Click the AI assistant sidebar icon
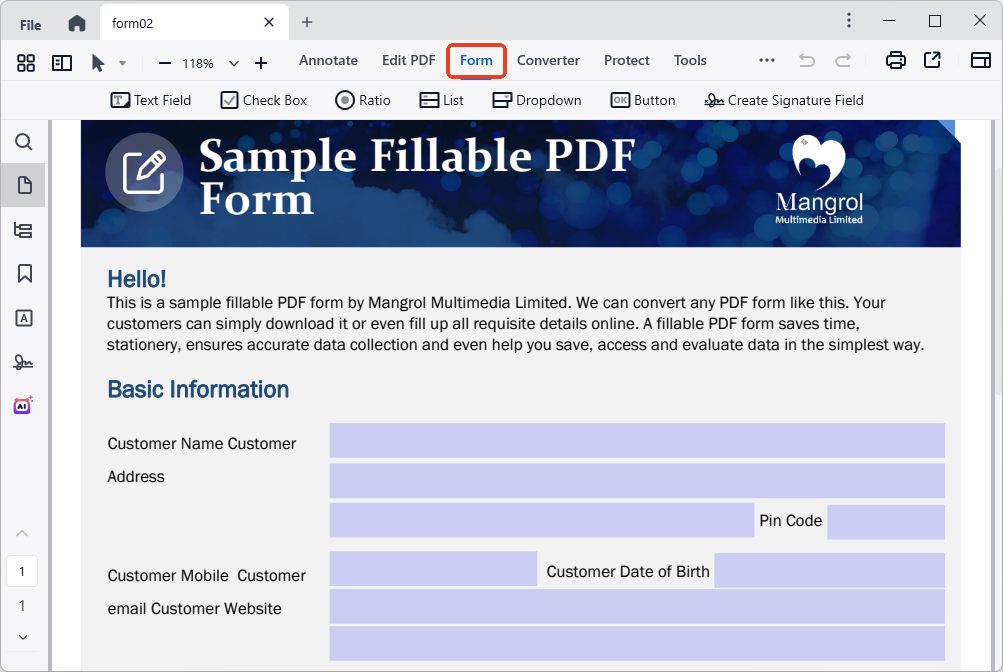The height and width of the screenshot is (672, 1003). point(24,405)
